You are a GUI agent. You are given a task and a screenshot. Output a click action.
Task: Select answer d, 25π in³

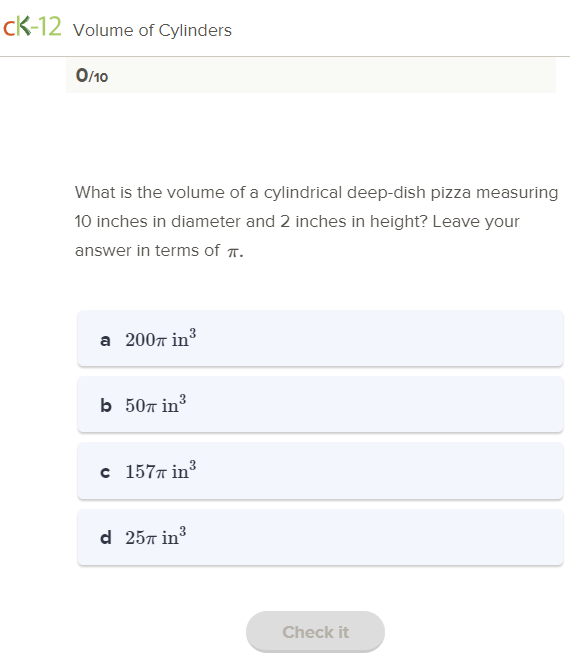coord(320,537)
